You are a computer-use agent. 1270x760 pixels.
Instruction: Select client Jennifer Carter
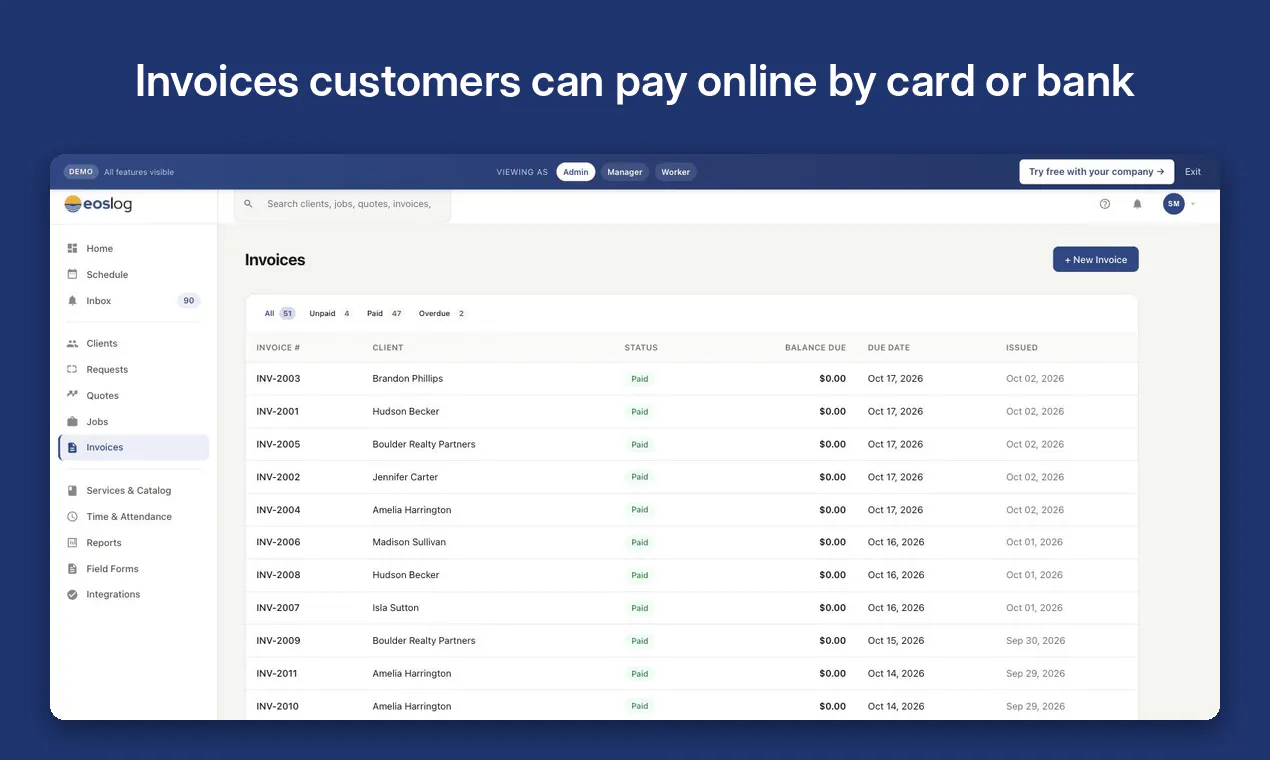pyautogui.click(x=405, y=477)
